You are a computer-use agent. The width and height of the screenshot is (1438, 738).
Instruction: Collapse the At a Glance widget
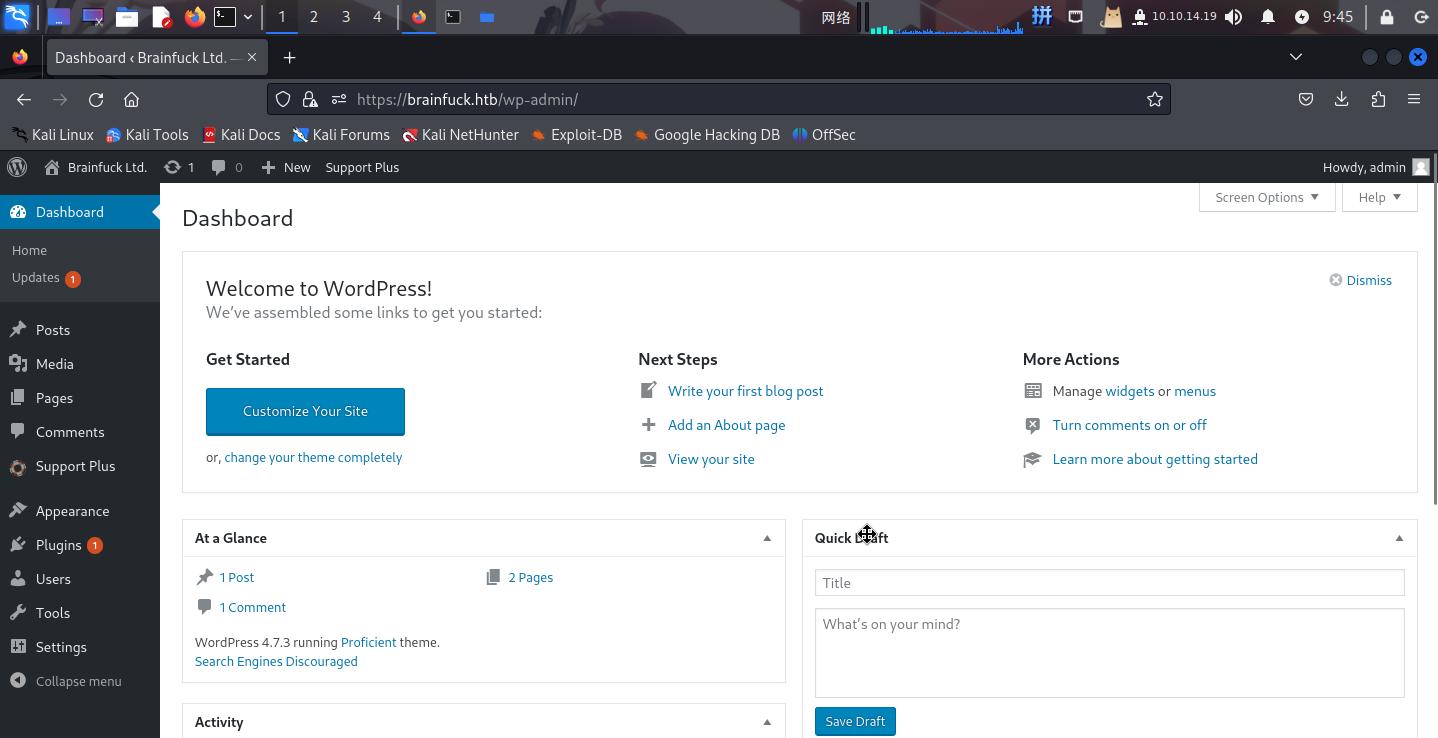click(x=767, y=538)
